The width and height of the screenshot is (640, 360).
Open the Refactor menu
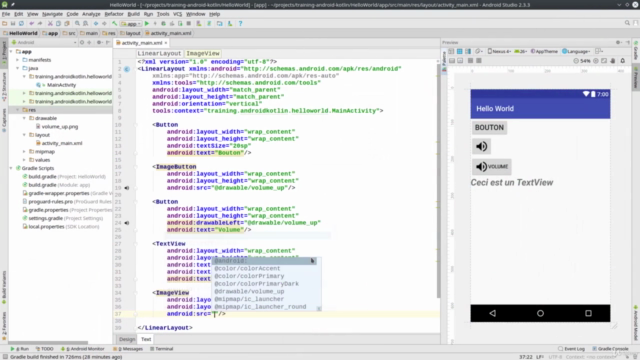click(x=114, y=14)
